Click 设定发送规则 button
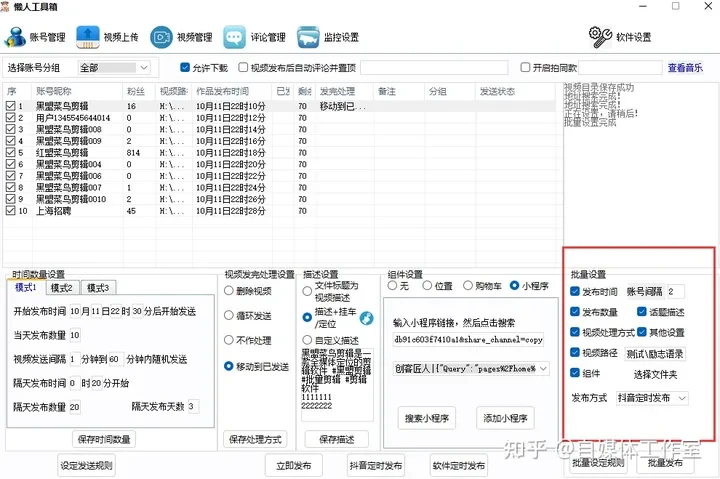 86,466
